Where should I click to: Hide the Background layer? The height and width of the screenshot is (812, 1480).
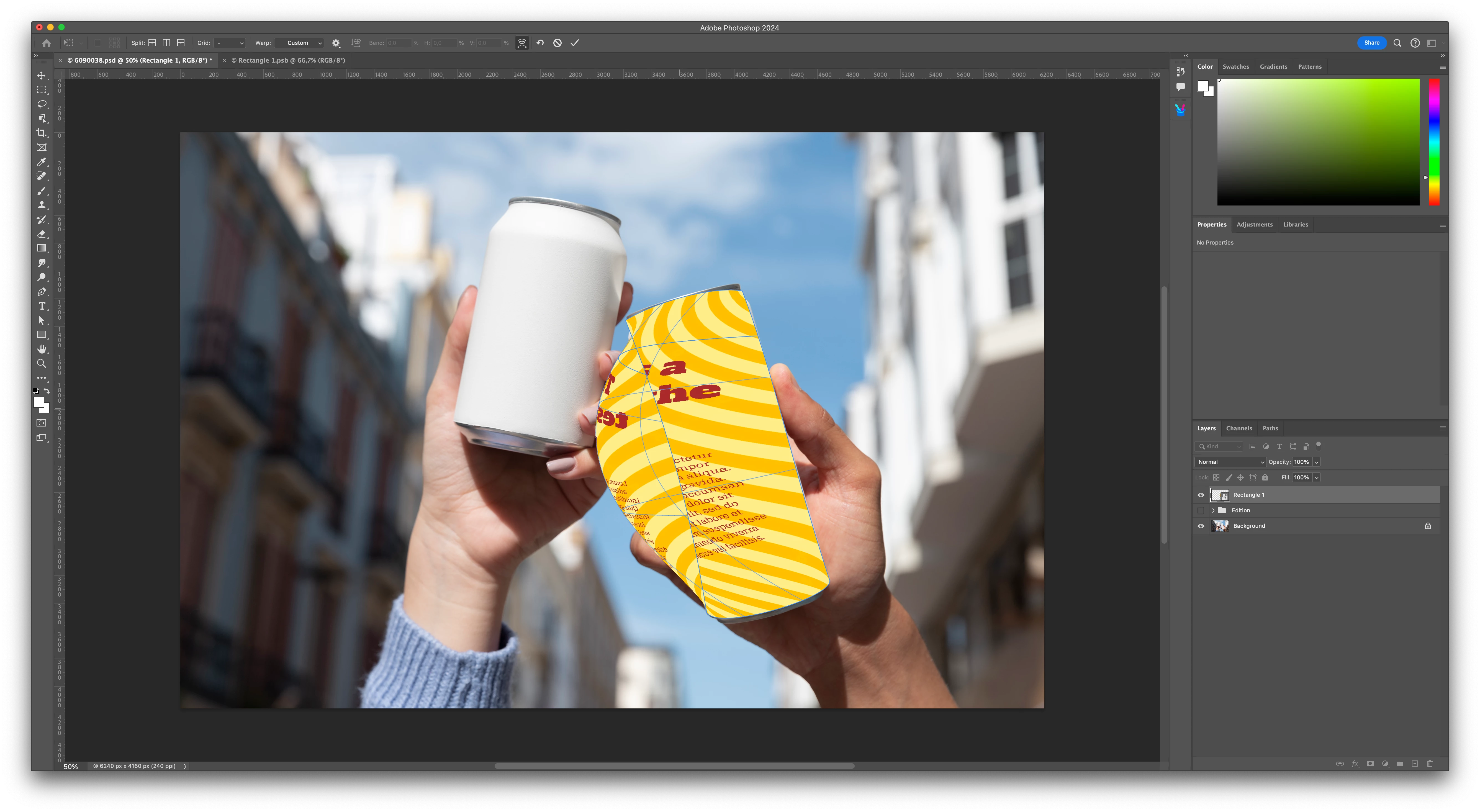(1201, 526)
